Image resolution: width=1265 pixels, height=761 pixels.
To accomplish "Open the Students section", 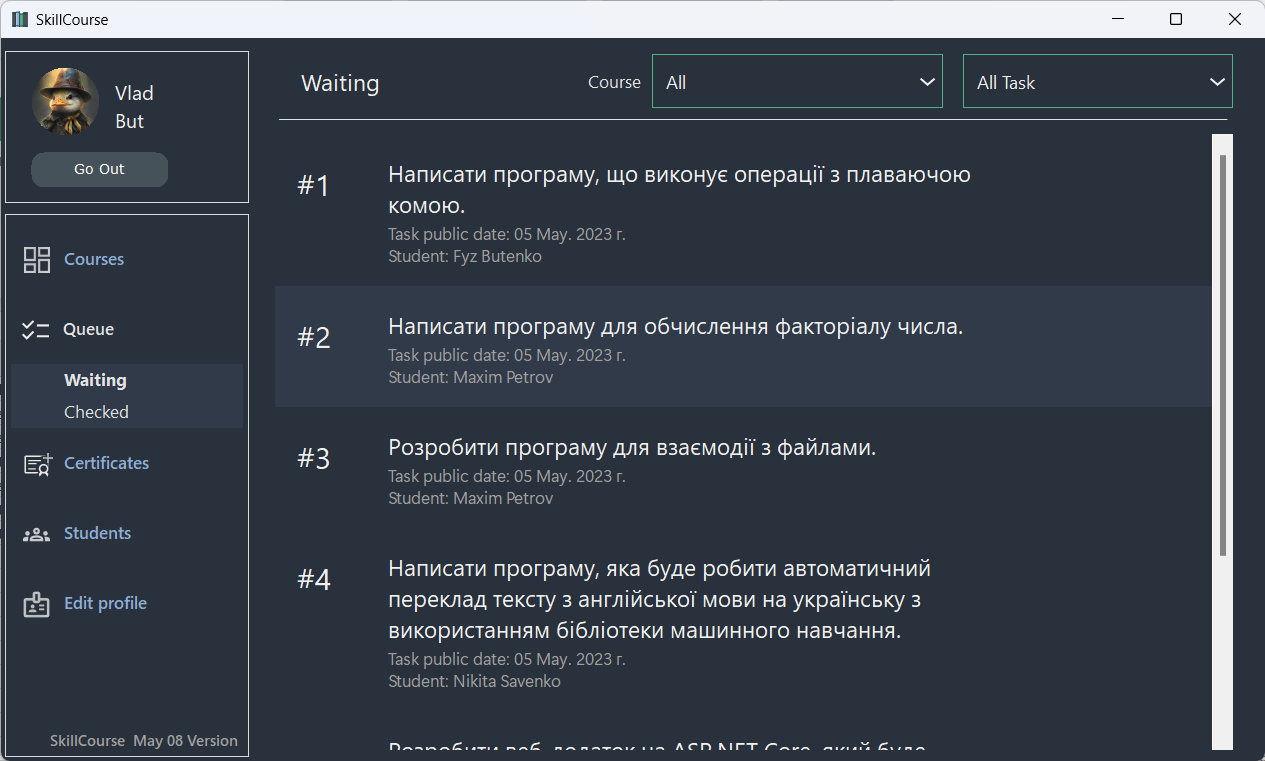I will click(97, 533).
